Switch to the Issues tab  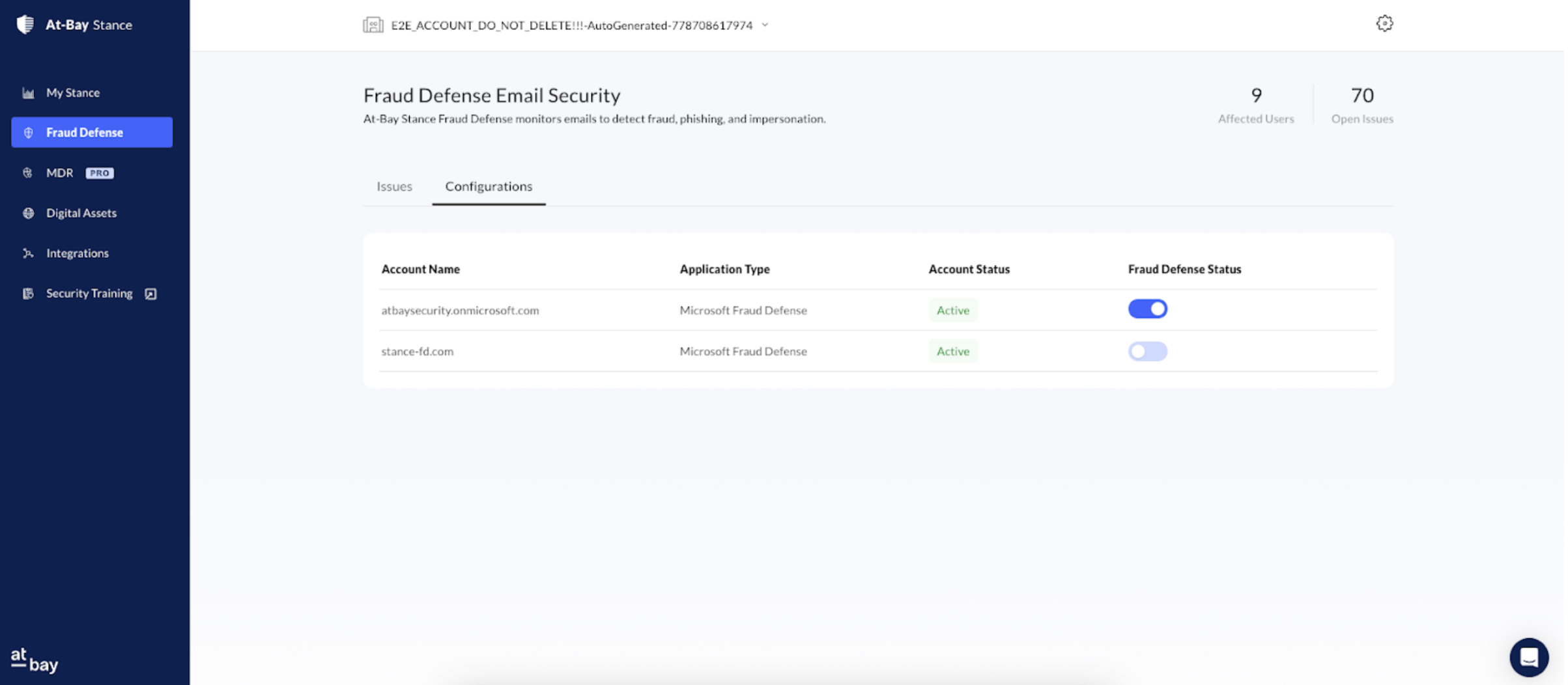click(394, 187)
